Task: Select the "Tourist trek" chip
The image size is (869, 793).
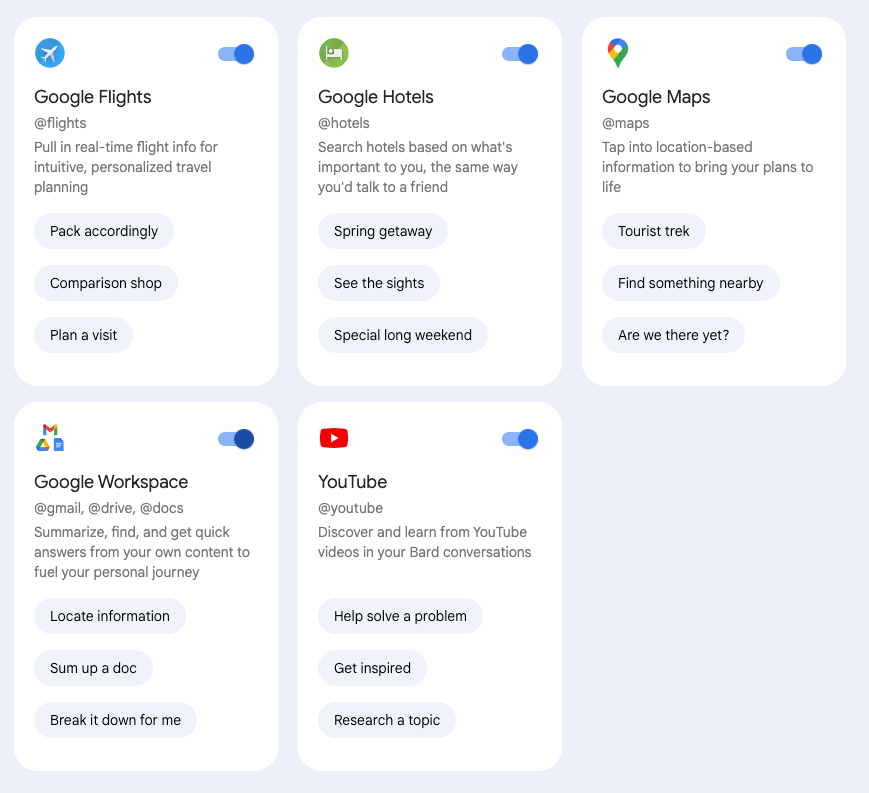Action: click(654, 231)
